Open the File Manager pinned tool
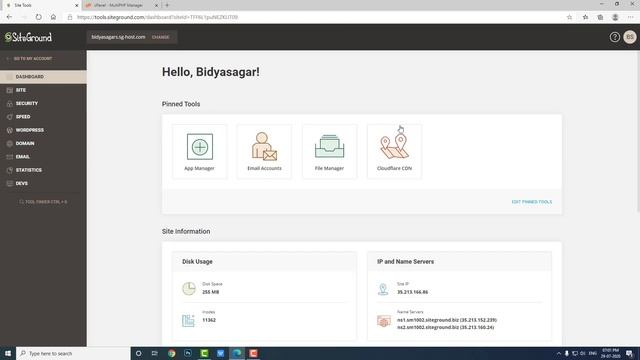640x360 pixels. tap(329, 151)
